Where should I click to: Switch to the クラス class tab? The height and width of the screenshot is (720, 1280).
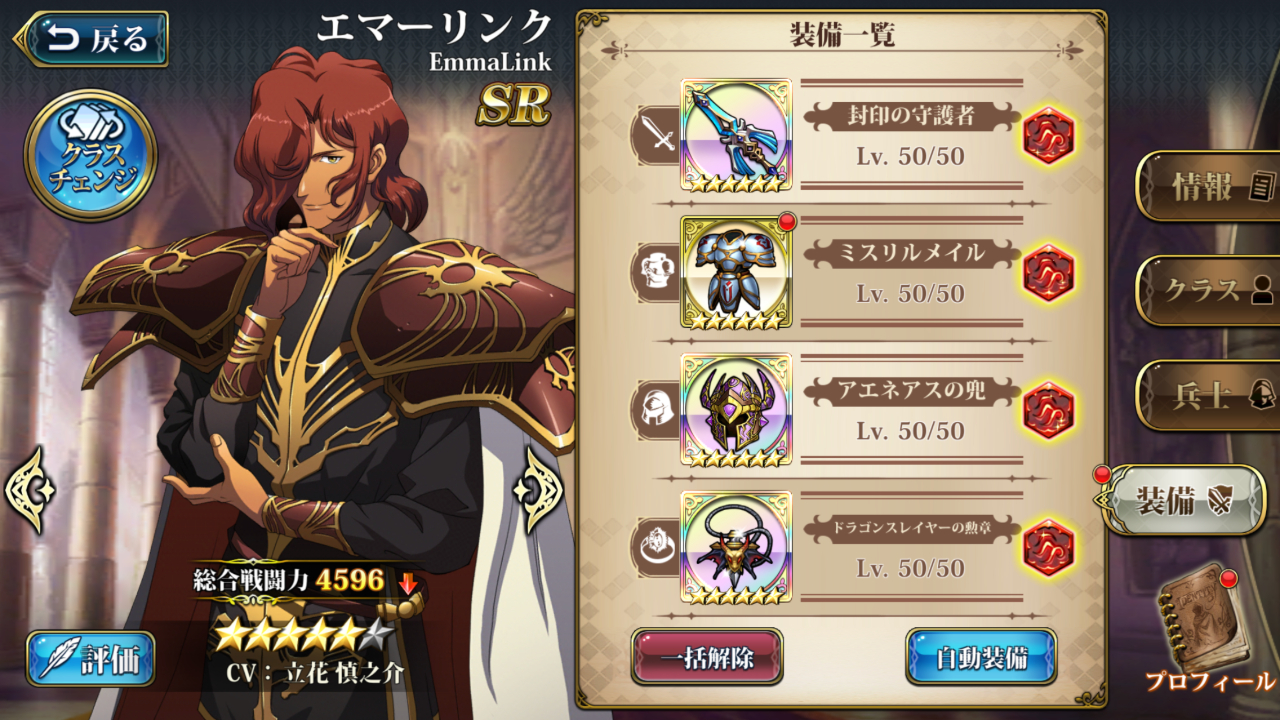1210,290
